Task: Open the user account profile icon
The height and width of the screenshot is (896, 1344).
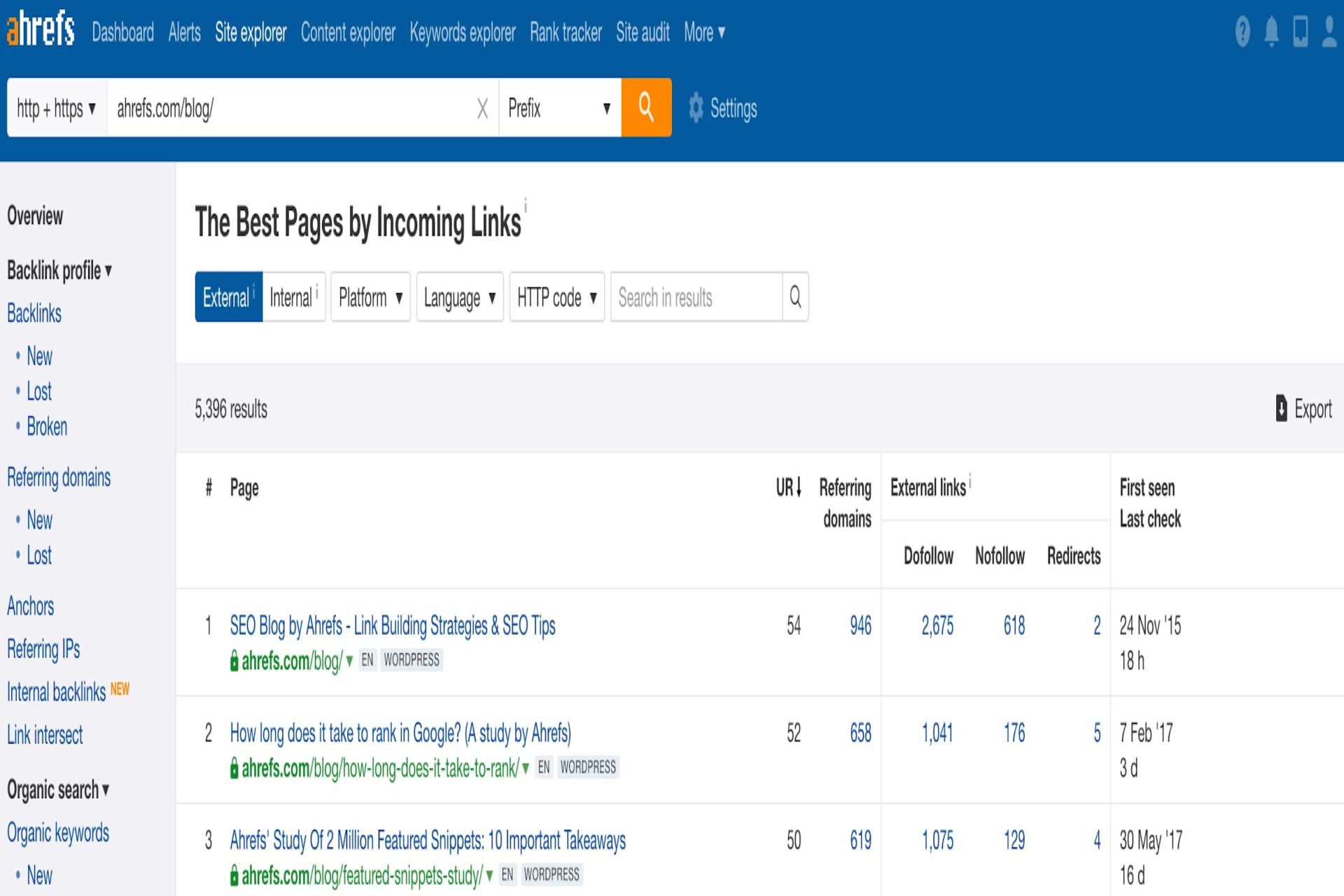Action: 1329,31
